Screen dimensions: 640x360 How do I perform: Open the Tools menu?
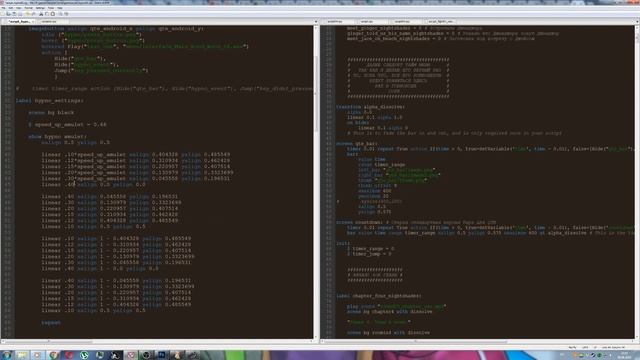[x=51, y=8]
